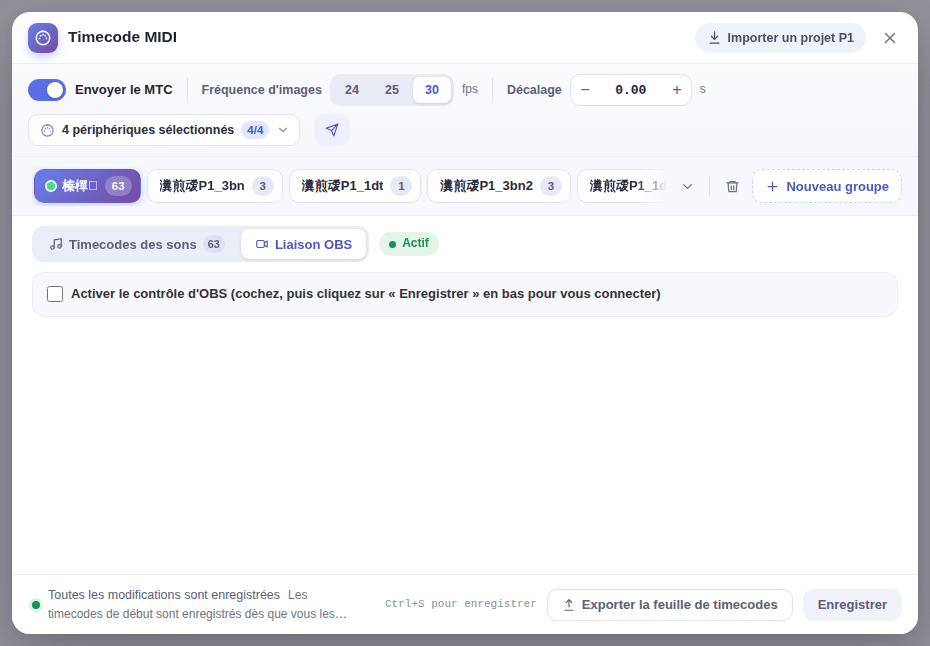Check the Activer le contrôle d'OBS checkbox
This screenshot has height=646, width=930.
pyautogui.click(x=55, y=294)
